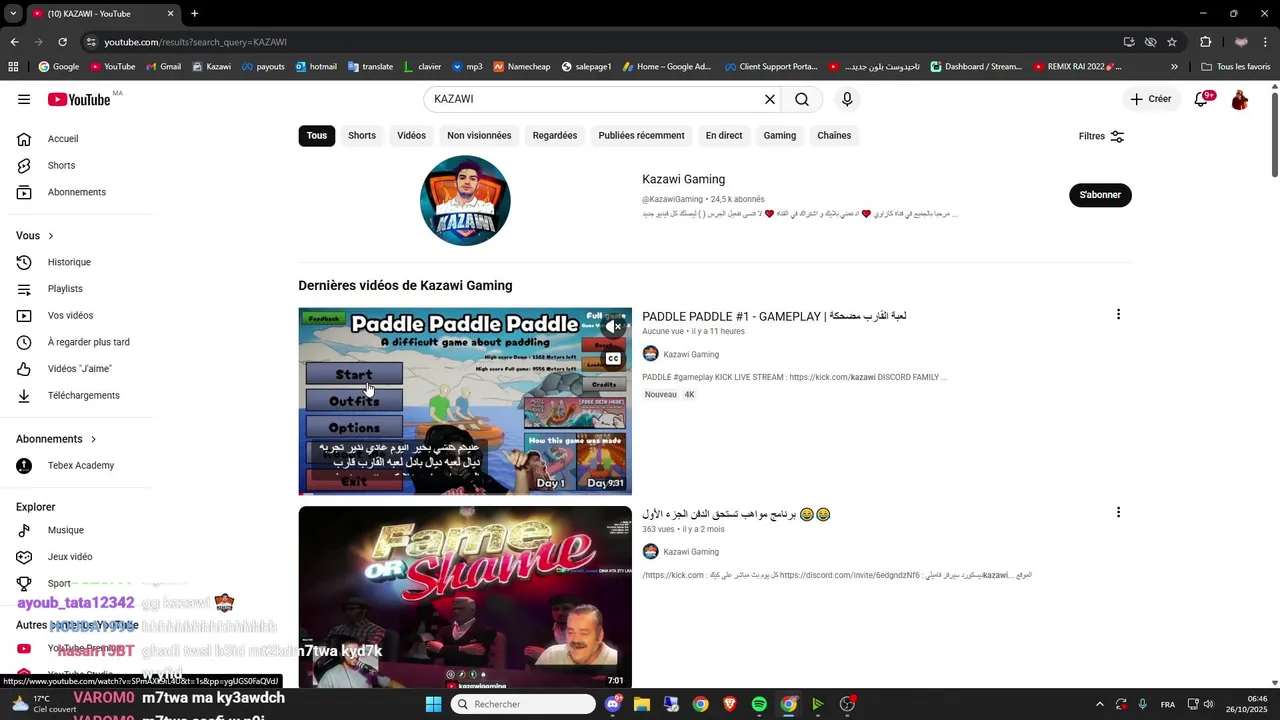Open Chrome three-dot menu
The height and width of the screenshot is (720, 1280).
click(1266, 42)
